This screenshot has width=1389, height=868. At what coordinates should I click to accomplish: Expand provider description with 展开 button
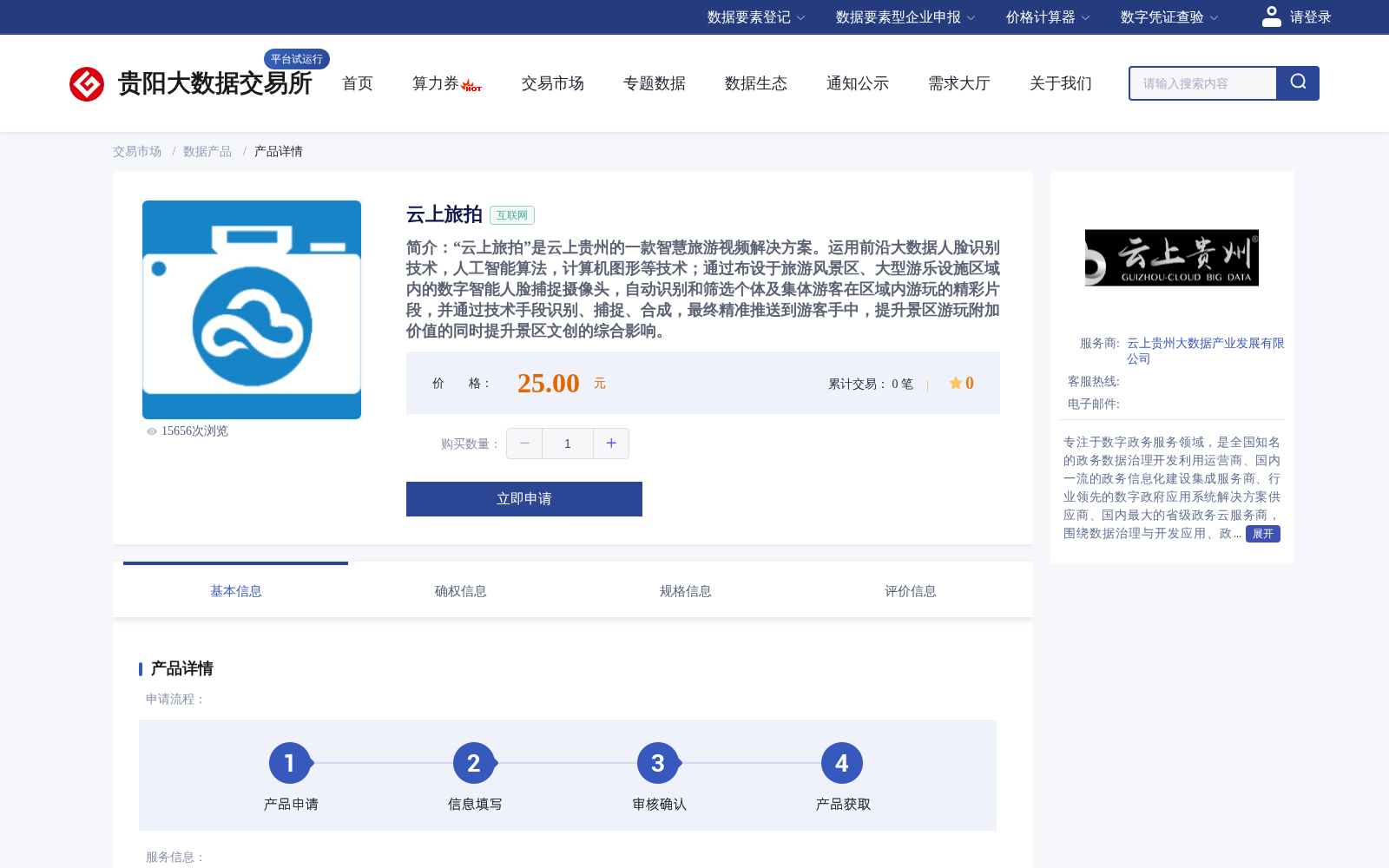[x=1263, y=534]
